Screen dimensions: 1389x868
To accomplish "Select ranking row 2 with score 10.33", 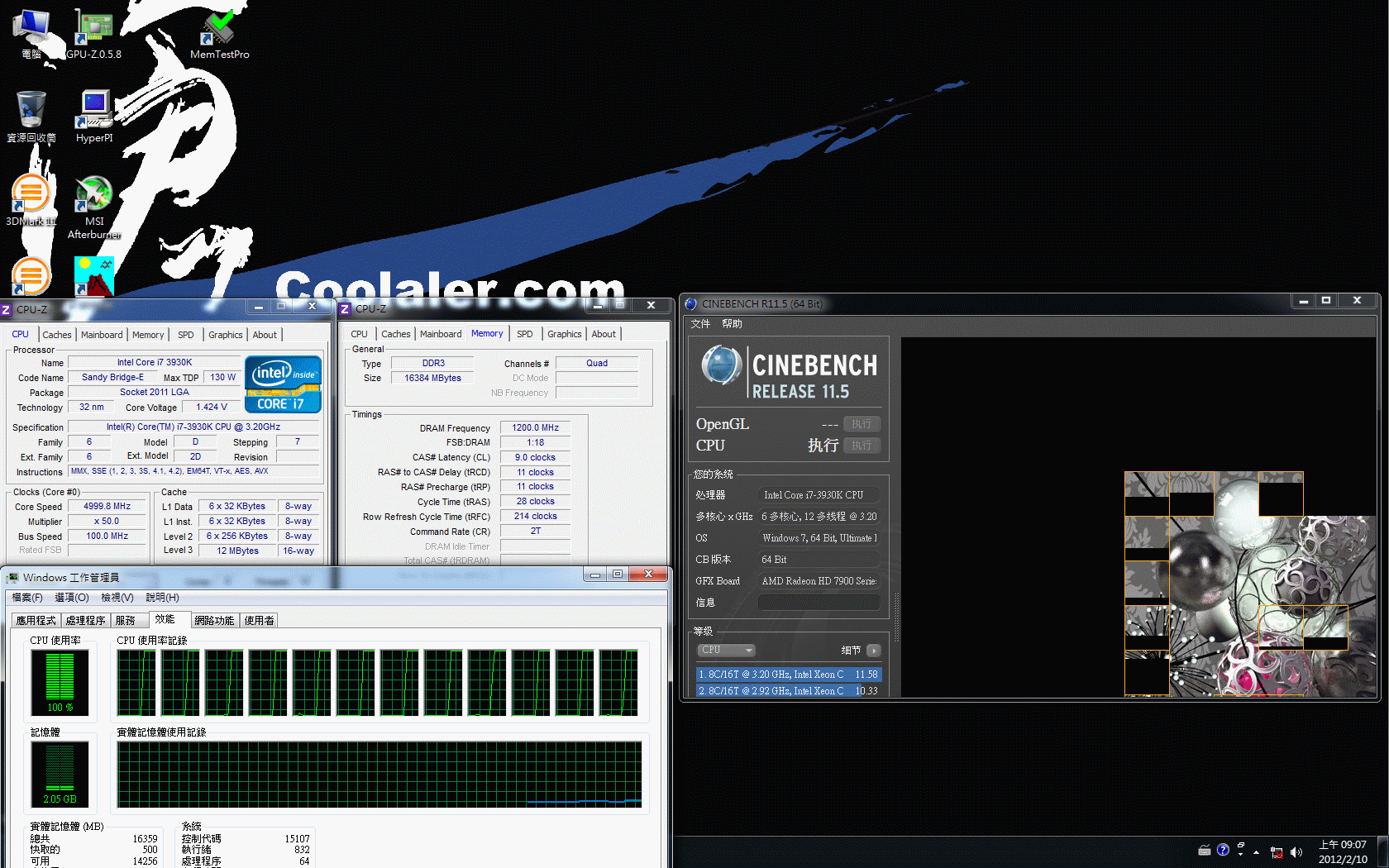I will click(x=789, y=690).
